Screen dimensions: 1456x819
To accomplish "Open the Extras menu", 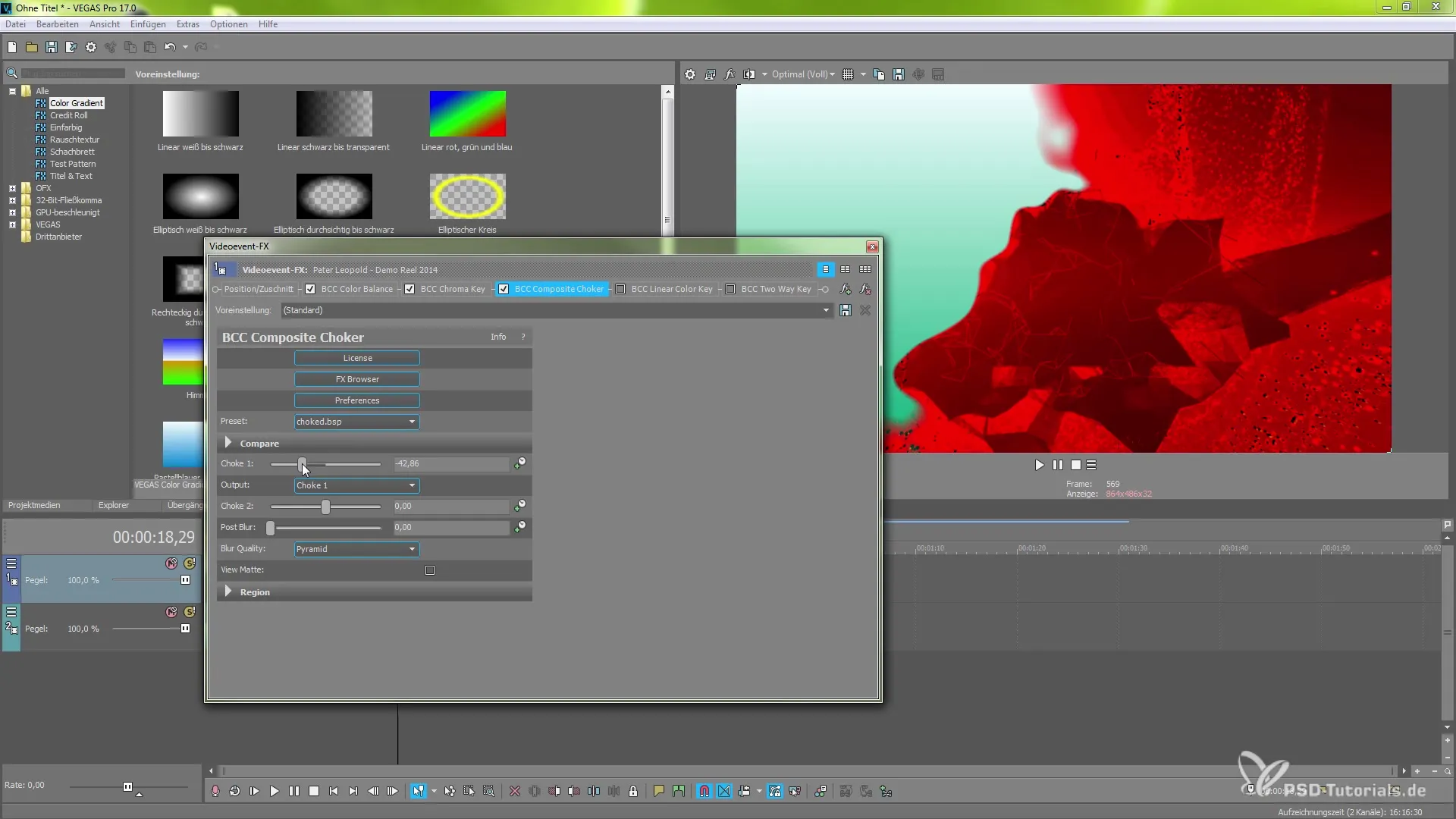I will pos(187,24).
